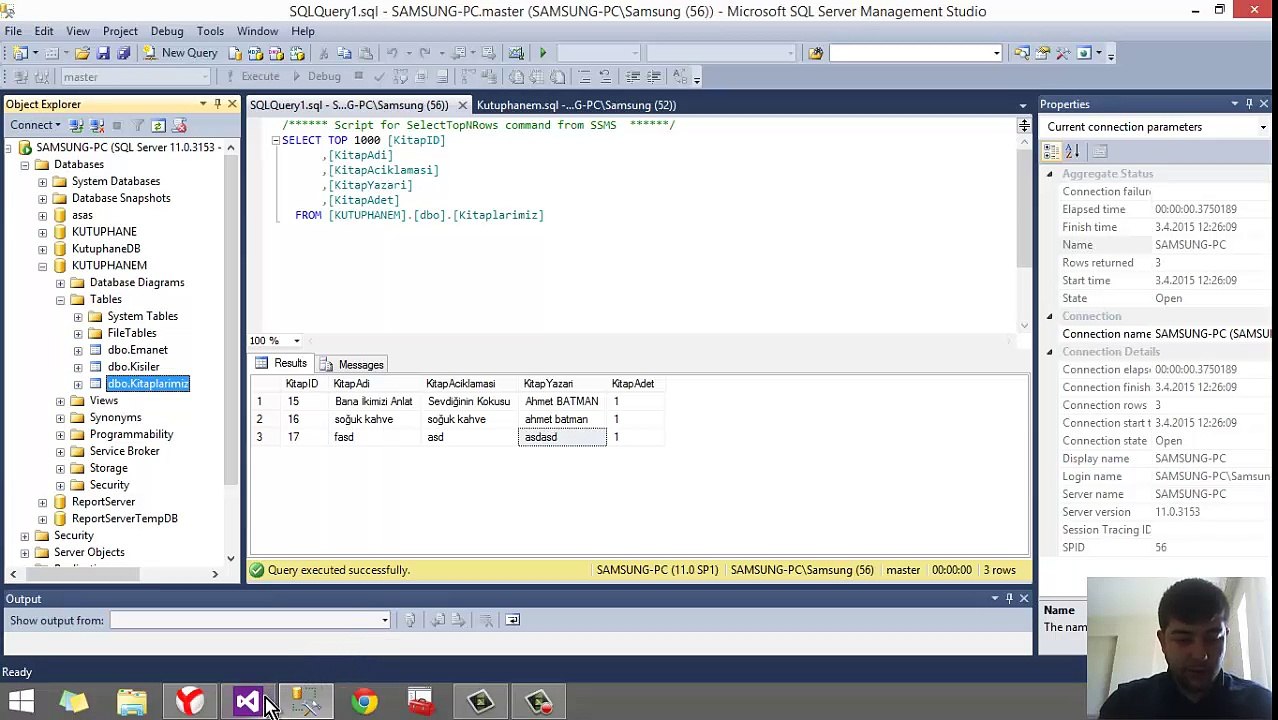Click the Property Pages icon
1278x720 pixels.
click(1100, 151)
